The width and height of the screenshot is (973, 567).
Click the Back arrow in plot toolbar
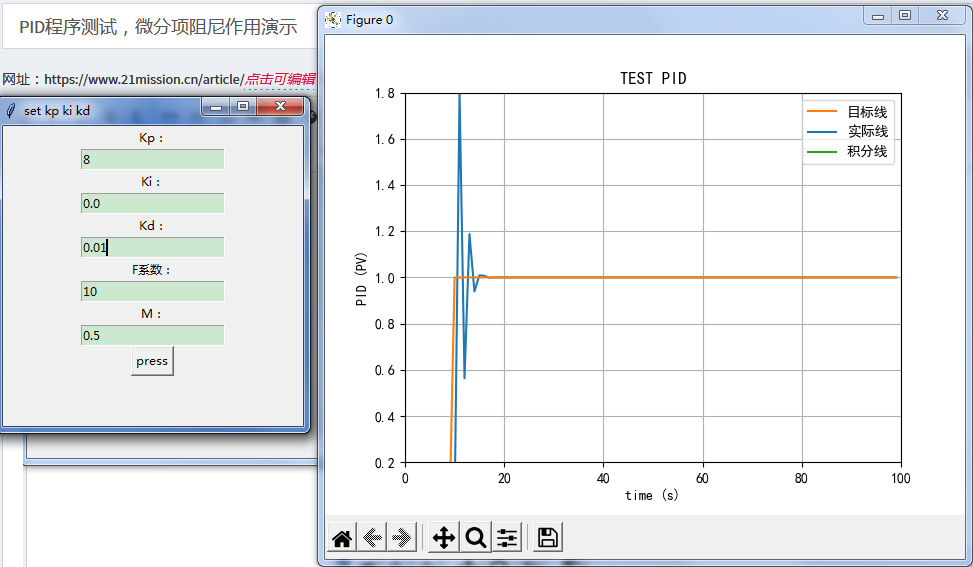[372, 538]
